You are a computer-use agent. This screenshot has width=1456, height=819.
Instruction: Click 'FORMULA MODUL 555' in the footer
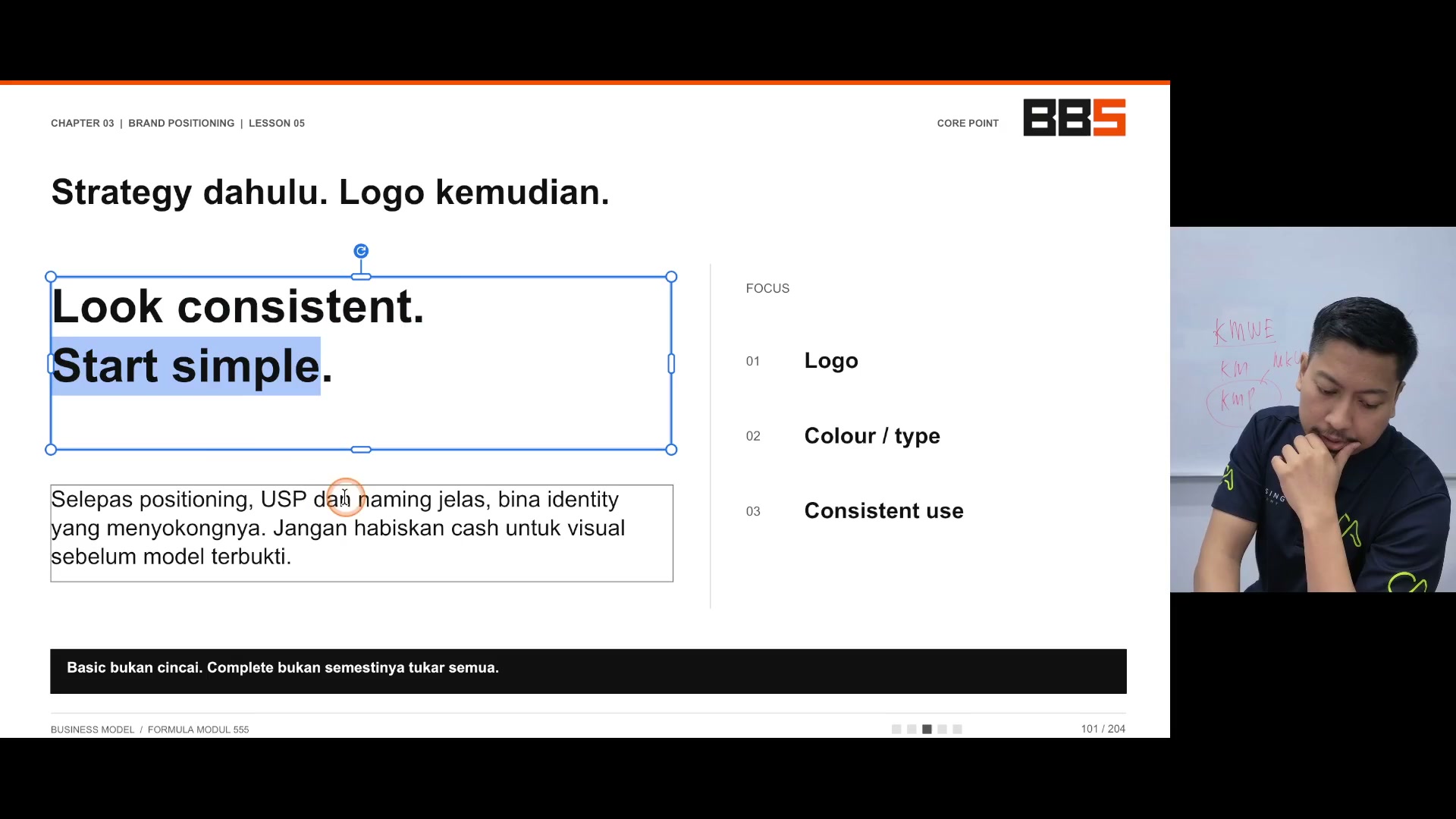point(198,730)
